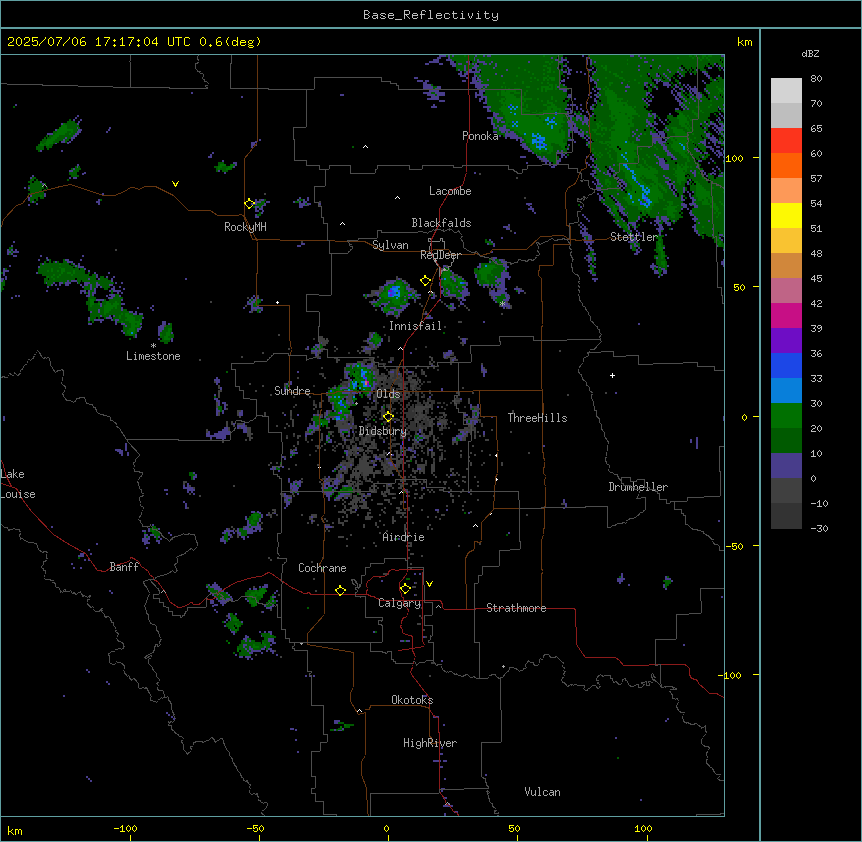Click the yellow diamond marker above Calgary
The image size is (862, 842).
pos(405,589)
